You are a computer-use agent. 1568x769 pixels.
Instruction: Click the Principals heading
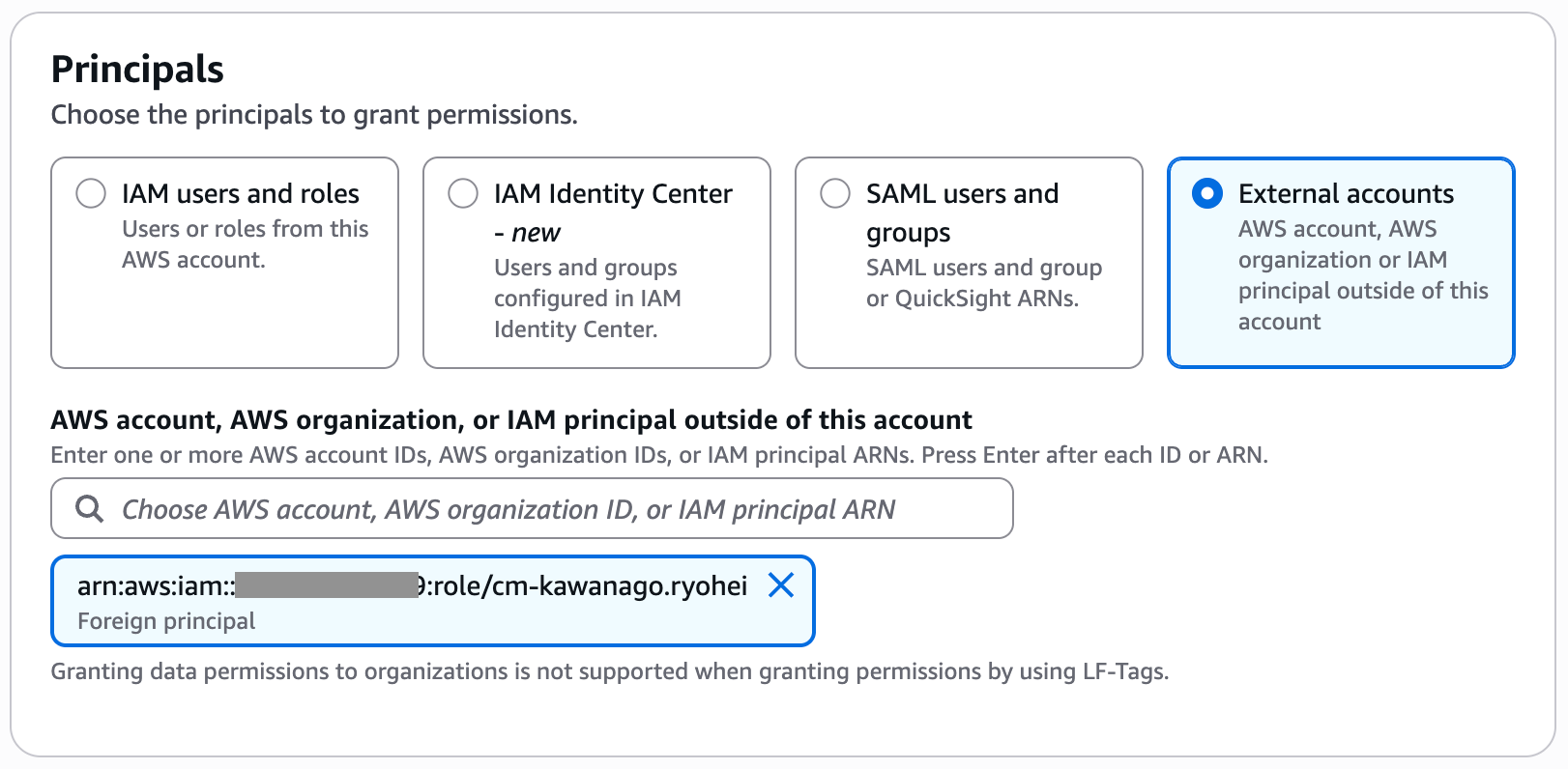point(137,70)
